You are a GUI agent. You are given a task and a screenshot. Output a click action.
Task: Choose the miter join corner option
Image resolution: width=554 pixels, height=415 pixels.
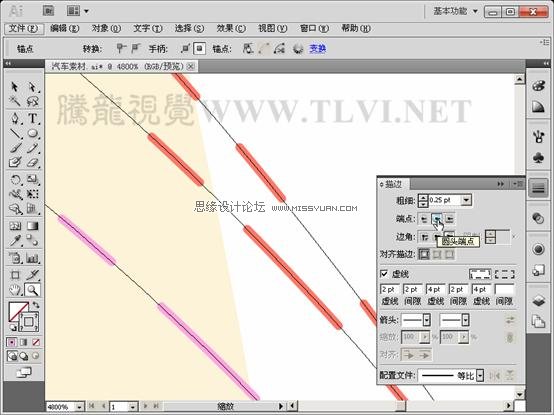click(424, 237)
